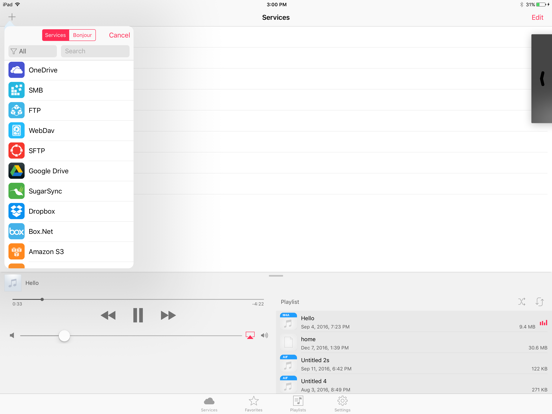Tap the Dropbox label
552x414 pixels.
click(42, 211)
